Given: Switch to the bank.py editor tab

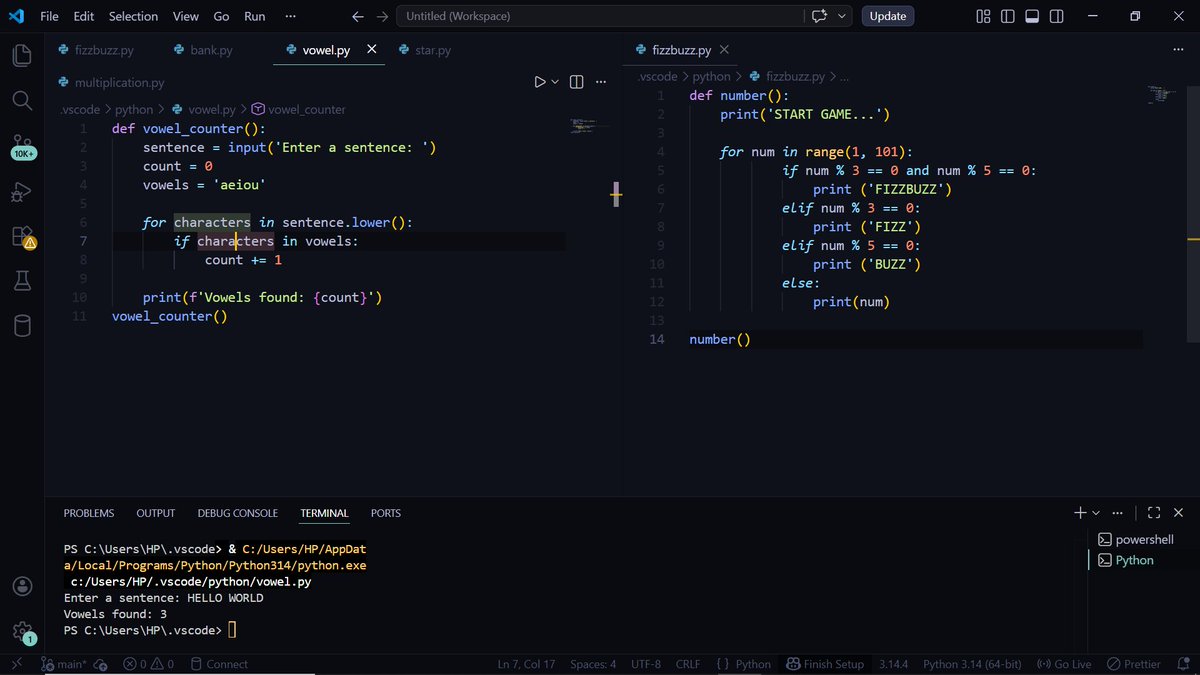Looking at the screenshot, I should point(210,48).
